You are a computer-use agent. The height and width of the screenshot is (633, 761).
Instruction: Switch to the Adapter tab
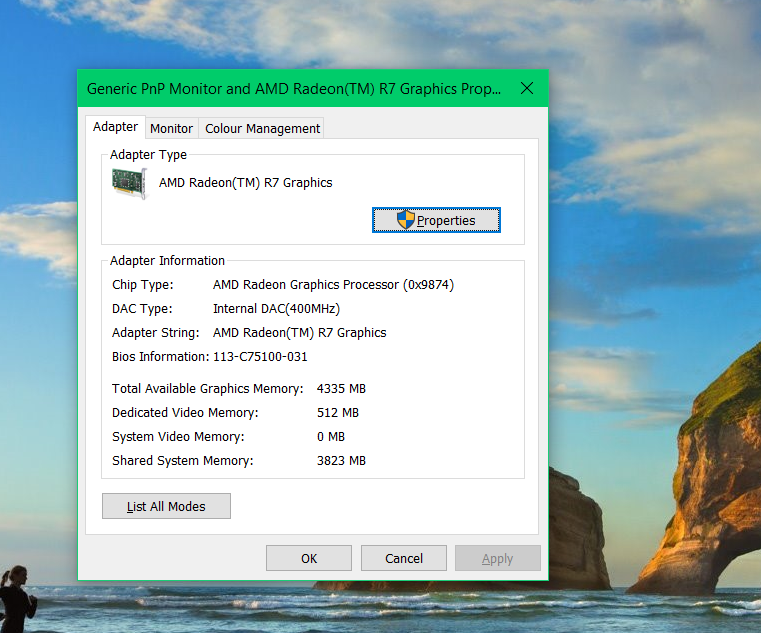click(116, 127)
